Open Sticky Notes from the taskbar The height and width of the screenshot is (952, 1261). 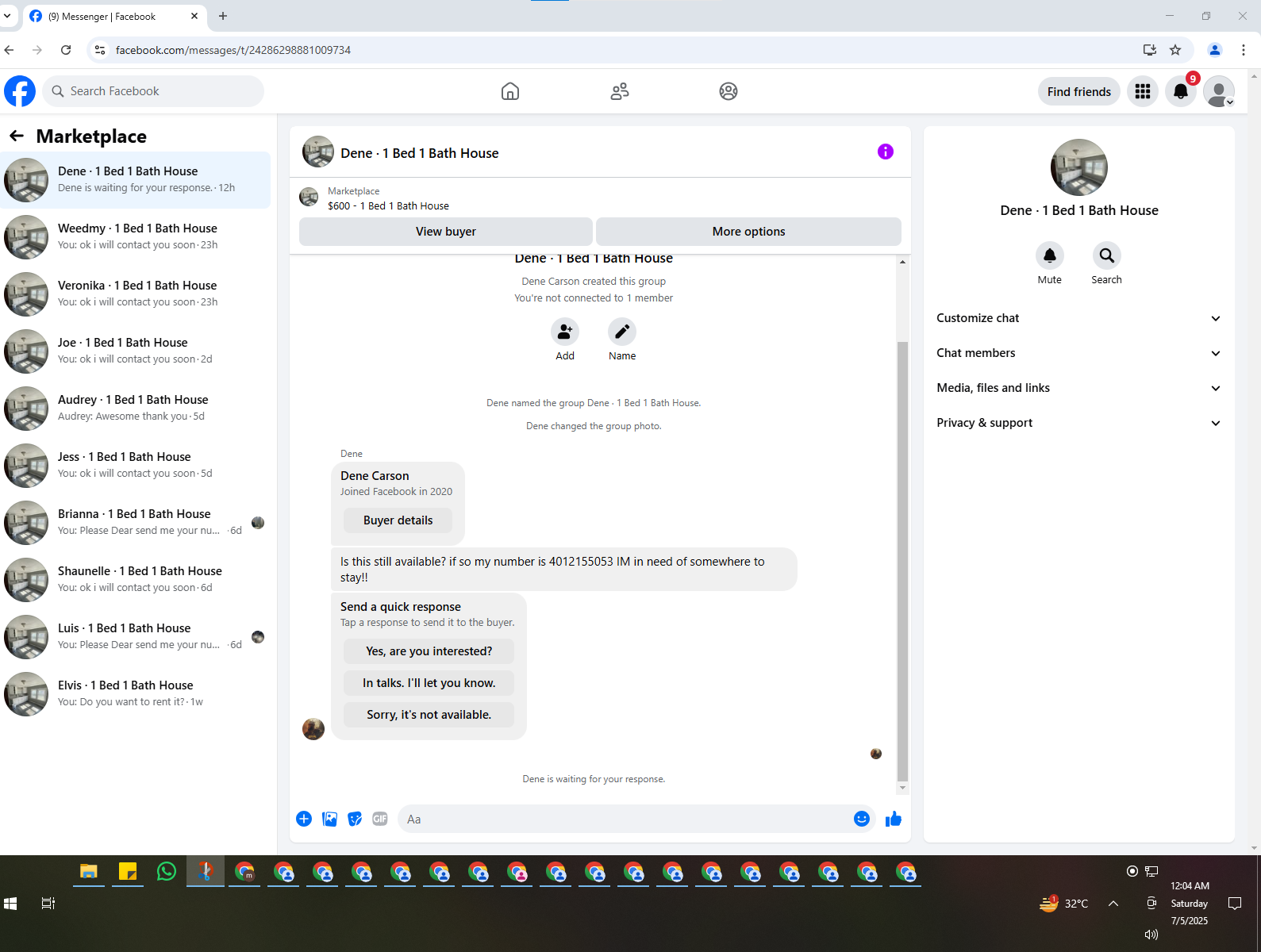point(128,872)
